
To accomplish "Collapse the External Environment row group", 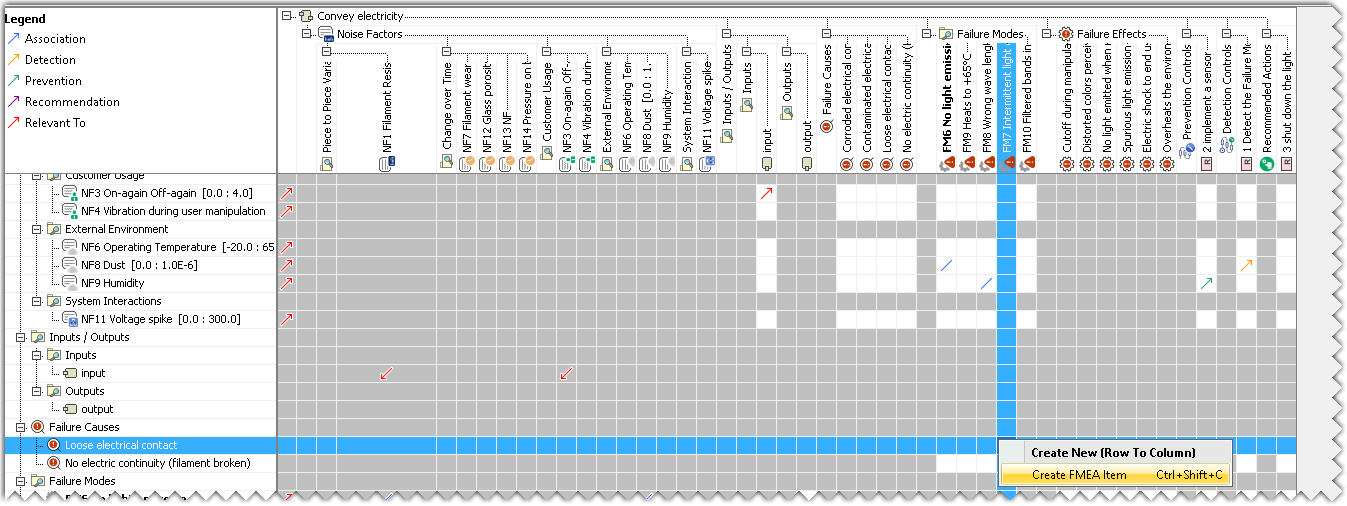I will [x=37, y=229].
